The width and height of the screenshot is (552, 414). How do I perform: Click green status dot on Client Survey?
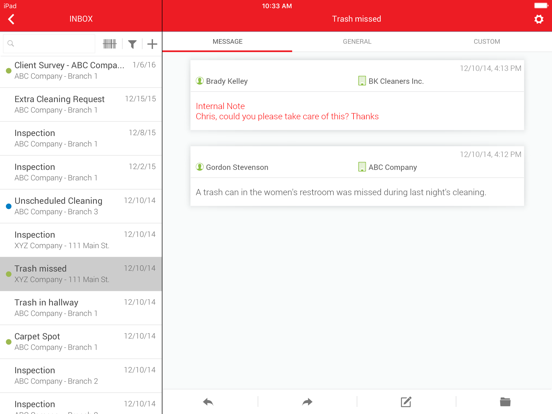8,70
